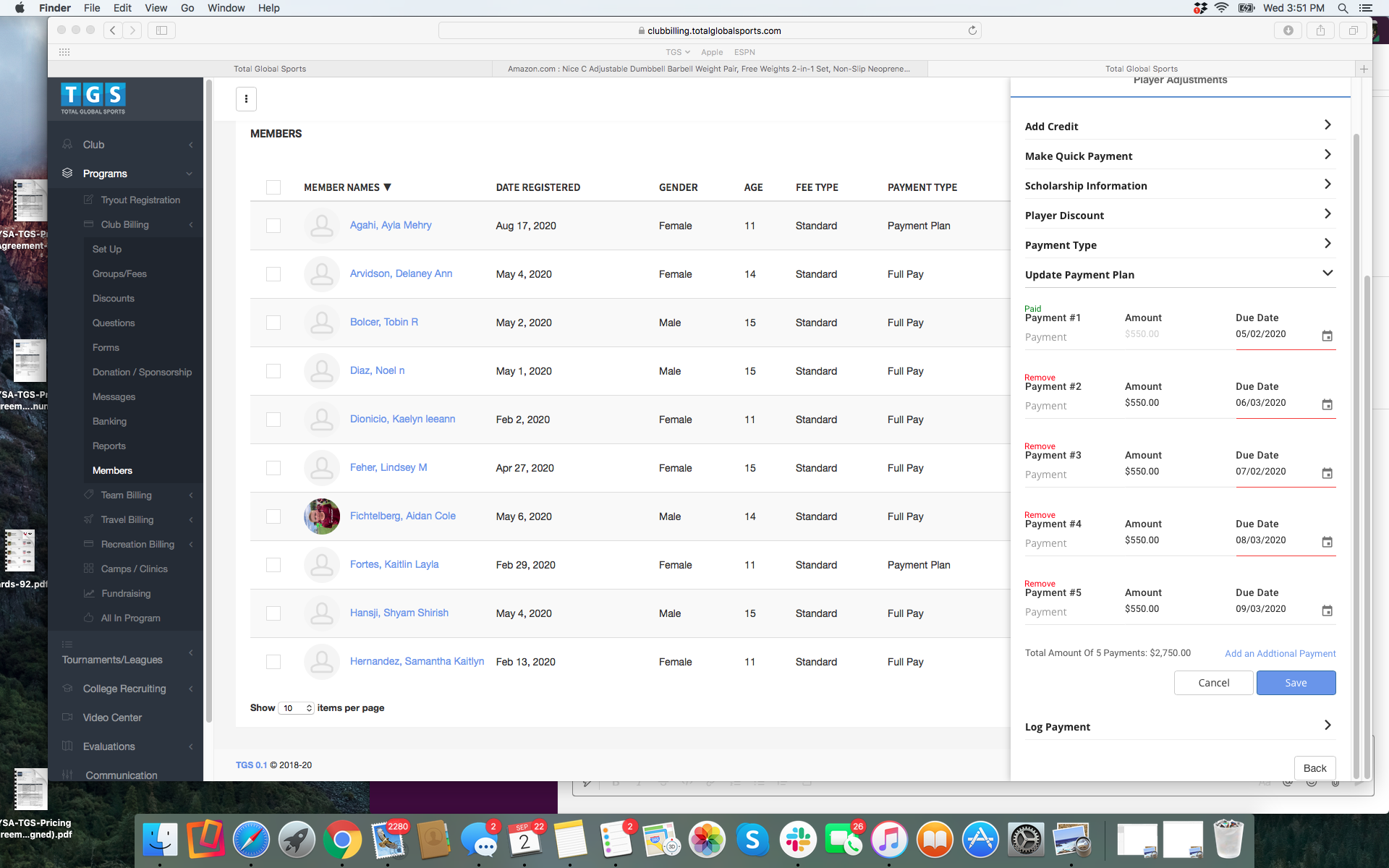Click the TGS Total Global Sports logo
The image size is (1389, 868).
coord(93,98)
